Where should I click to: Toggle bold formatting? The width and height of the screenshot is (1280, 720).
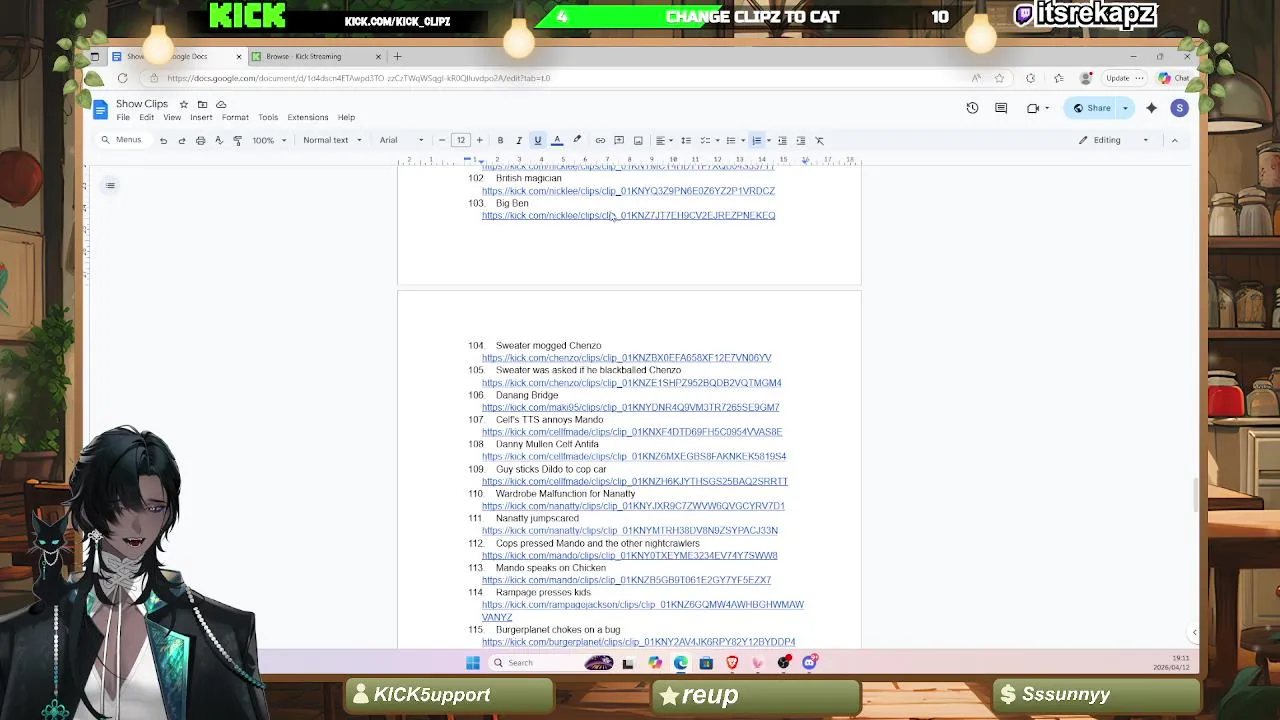tap(500, 140)
